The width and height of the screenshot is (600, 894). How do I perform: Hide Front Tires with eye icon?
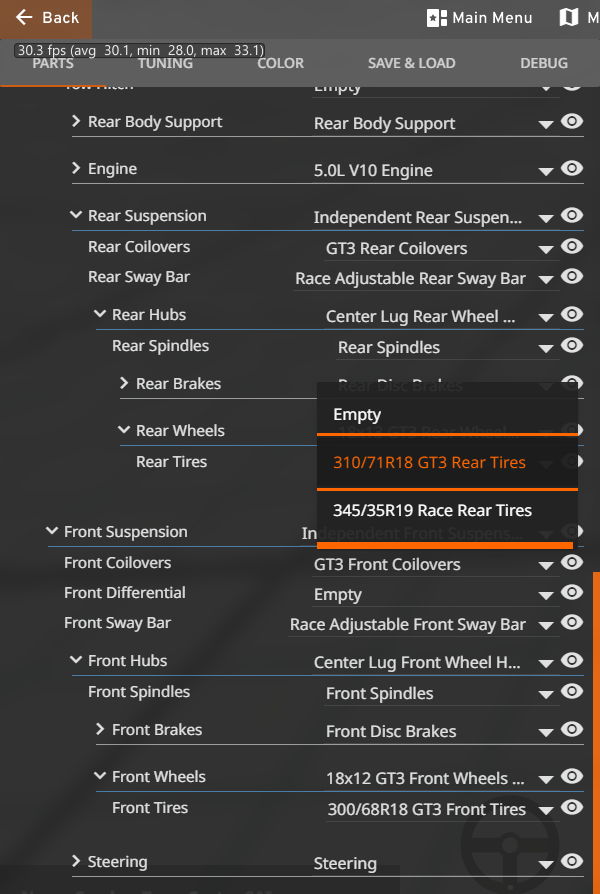tap(571, 807)
